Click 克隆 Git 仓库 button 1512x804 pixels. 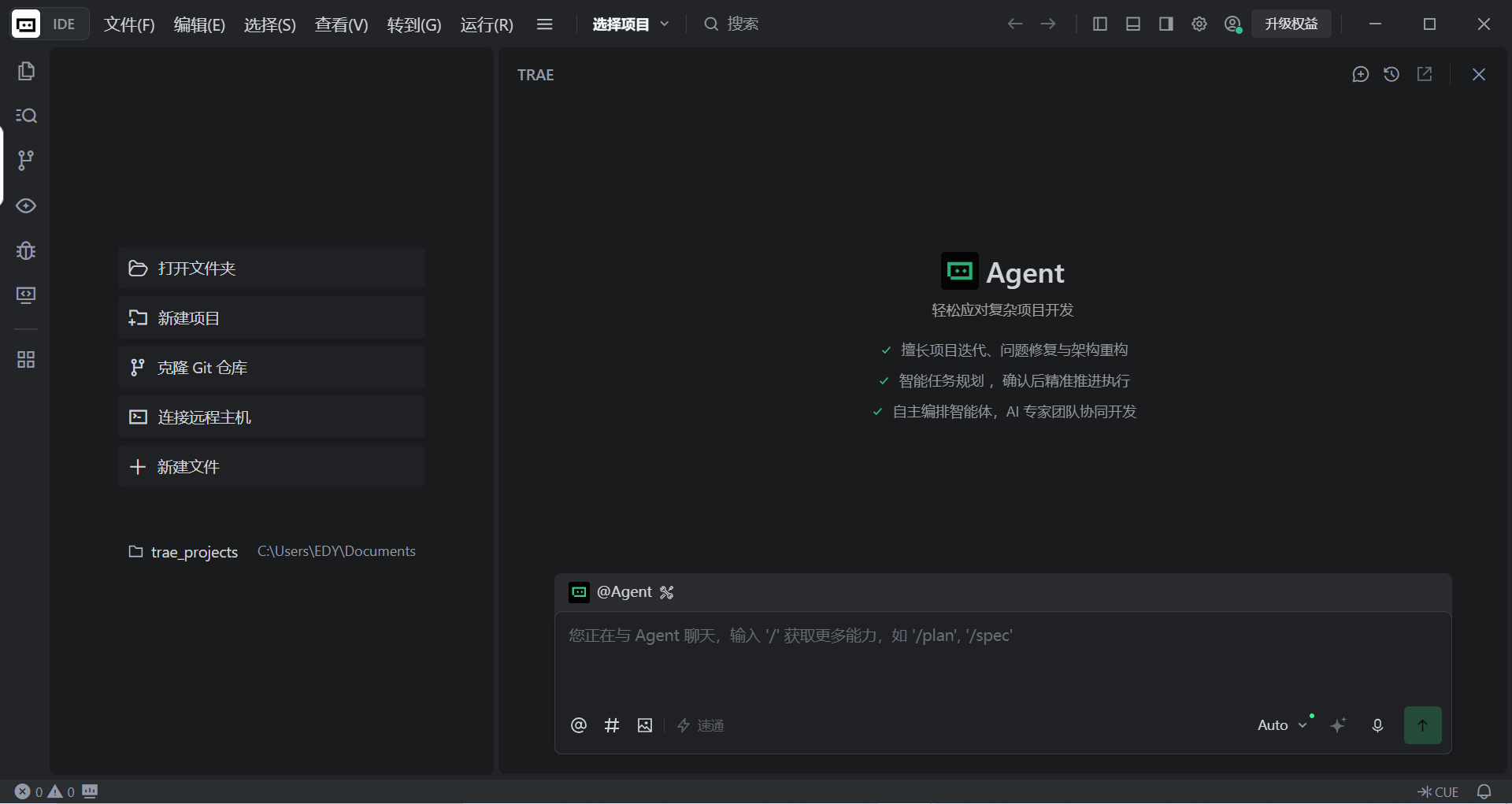coord(272,368)
